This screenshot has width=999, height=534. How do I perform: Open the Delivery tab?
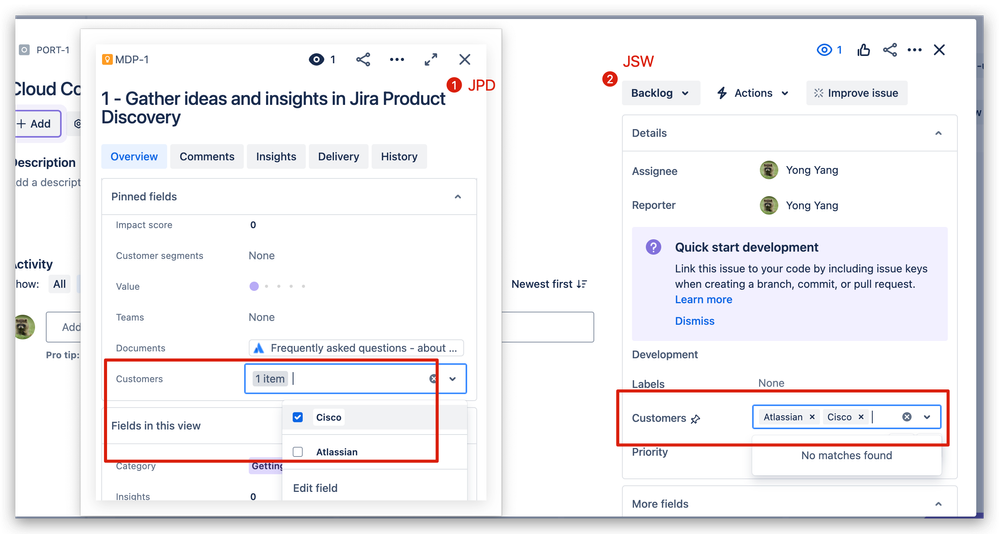338,157
